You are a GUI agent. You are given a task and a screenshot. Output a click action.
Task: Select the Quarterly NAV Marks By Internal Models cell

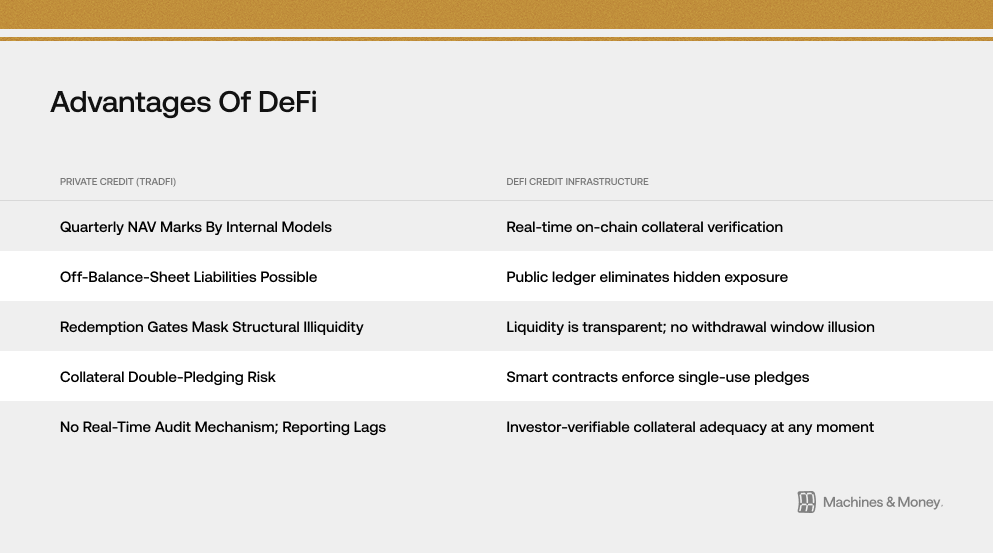point(196,227)
